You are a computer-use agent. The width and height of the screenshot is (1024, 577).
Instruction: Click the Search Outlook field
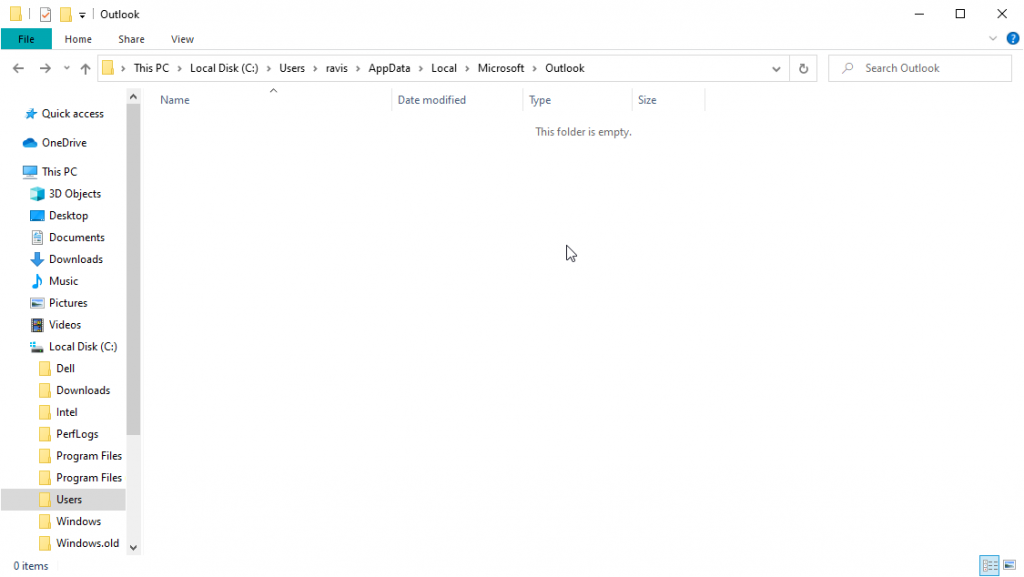(920, 68)
